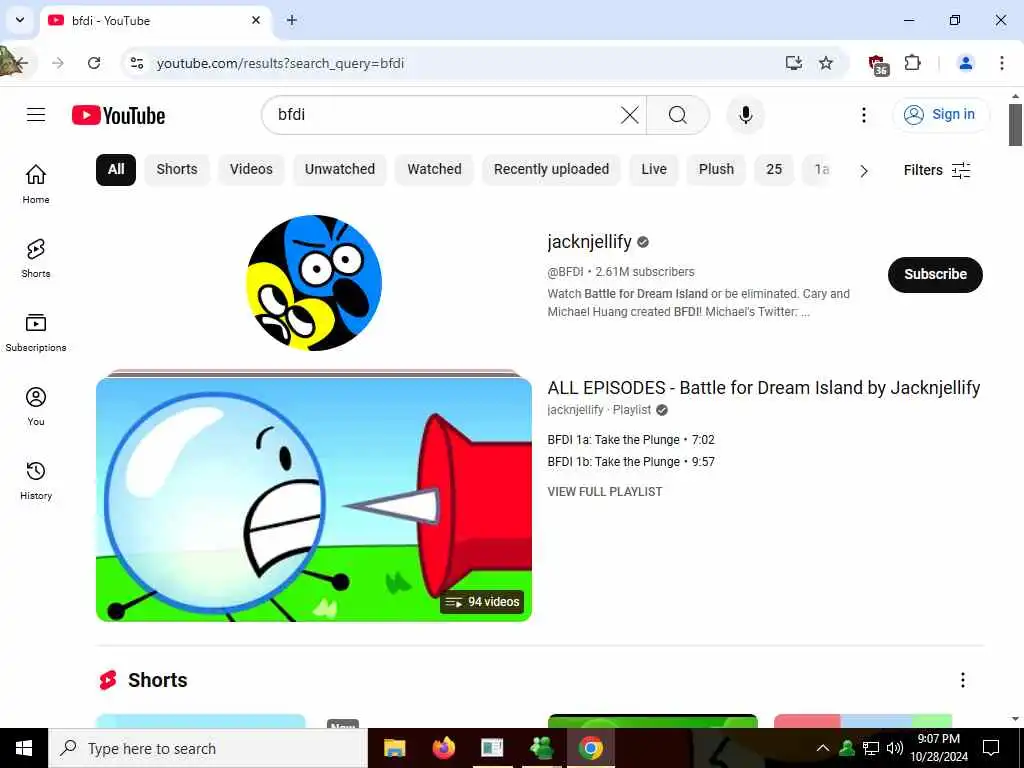Open YouTube settings three-dot menu
The image size is (1024, 768).
coord(863,115)
